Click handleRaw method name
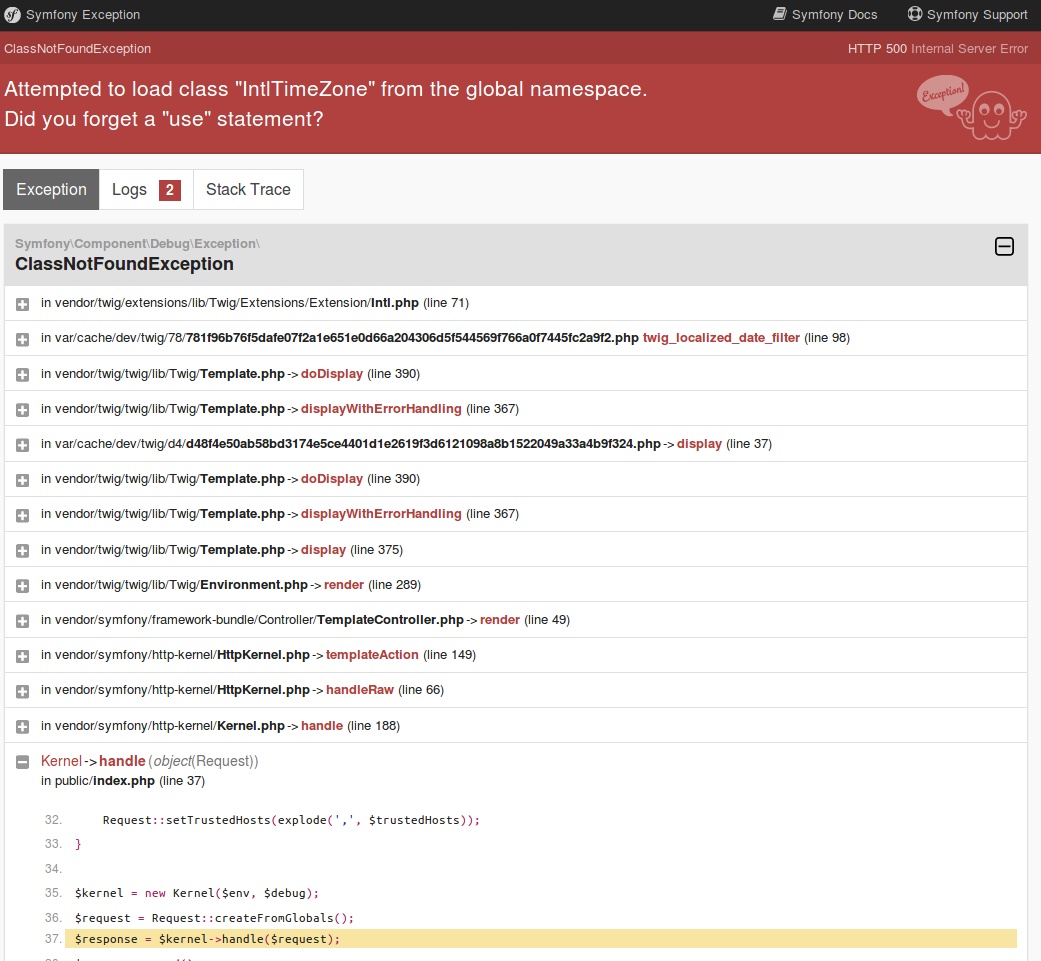Screen dimensions: 1041x961 360,690
